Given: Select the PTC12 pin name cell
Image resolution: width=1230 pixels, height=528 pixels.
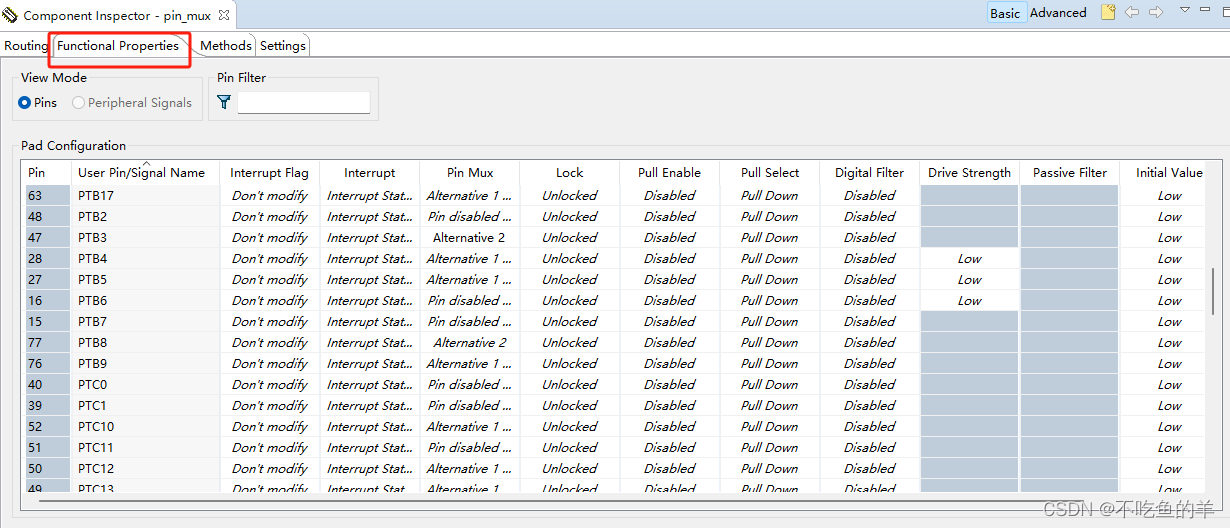Looking at the screenshot, I should 145,468.
